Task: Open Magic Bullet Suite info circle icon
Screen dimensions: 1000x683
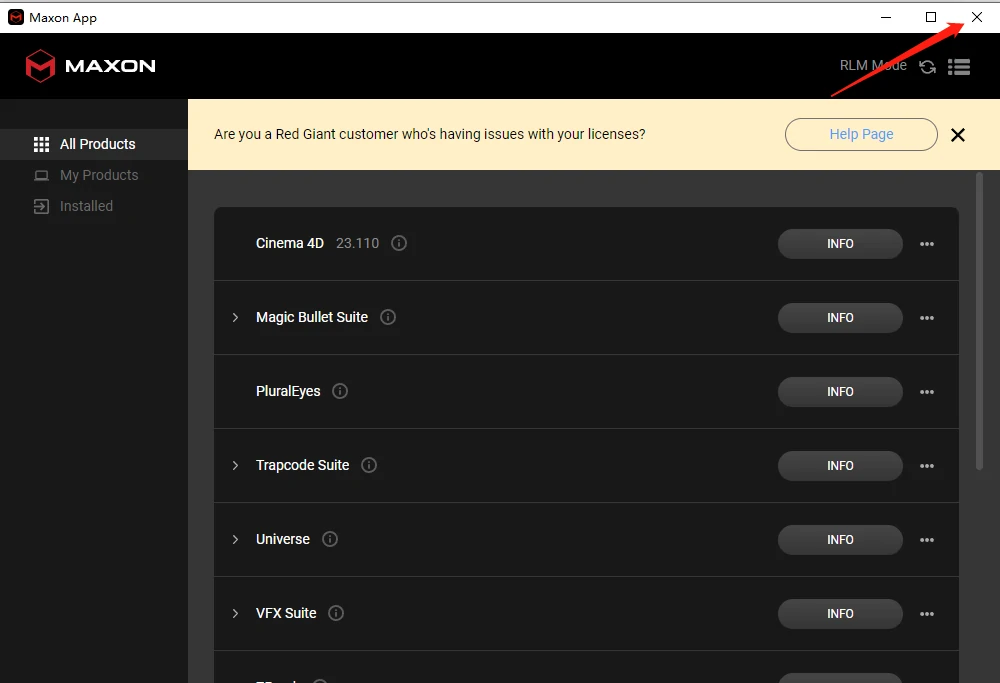Action: (x=388, y=317)
